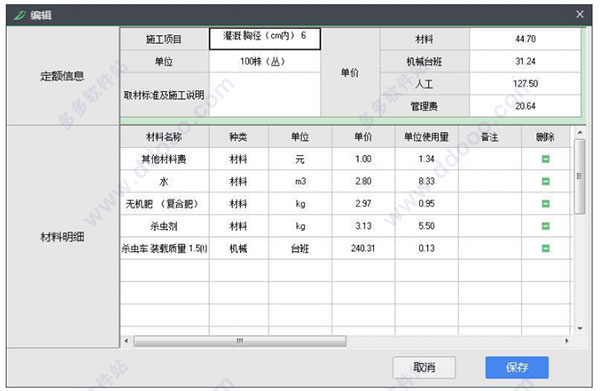This screenshot has width=600, height=391.
Task: Click usage amount 0.13 cell
Action: tap(426, 248)
